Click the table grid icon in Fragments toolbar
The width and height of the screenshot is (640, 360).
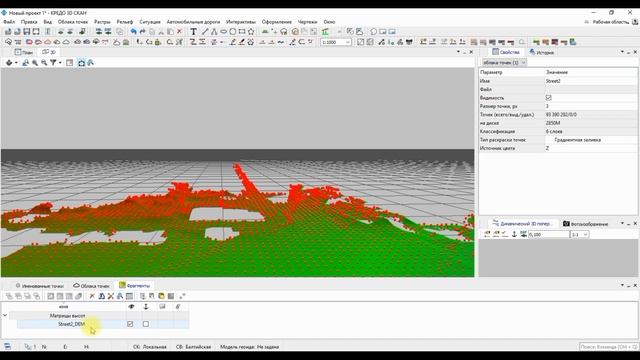pyautogui.click(x=129, y=296)
